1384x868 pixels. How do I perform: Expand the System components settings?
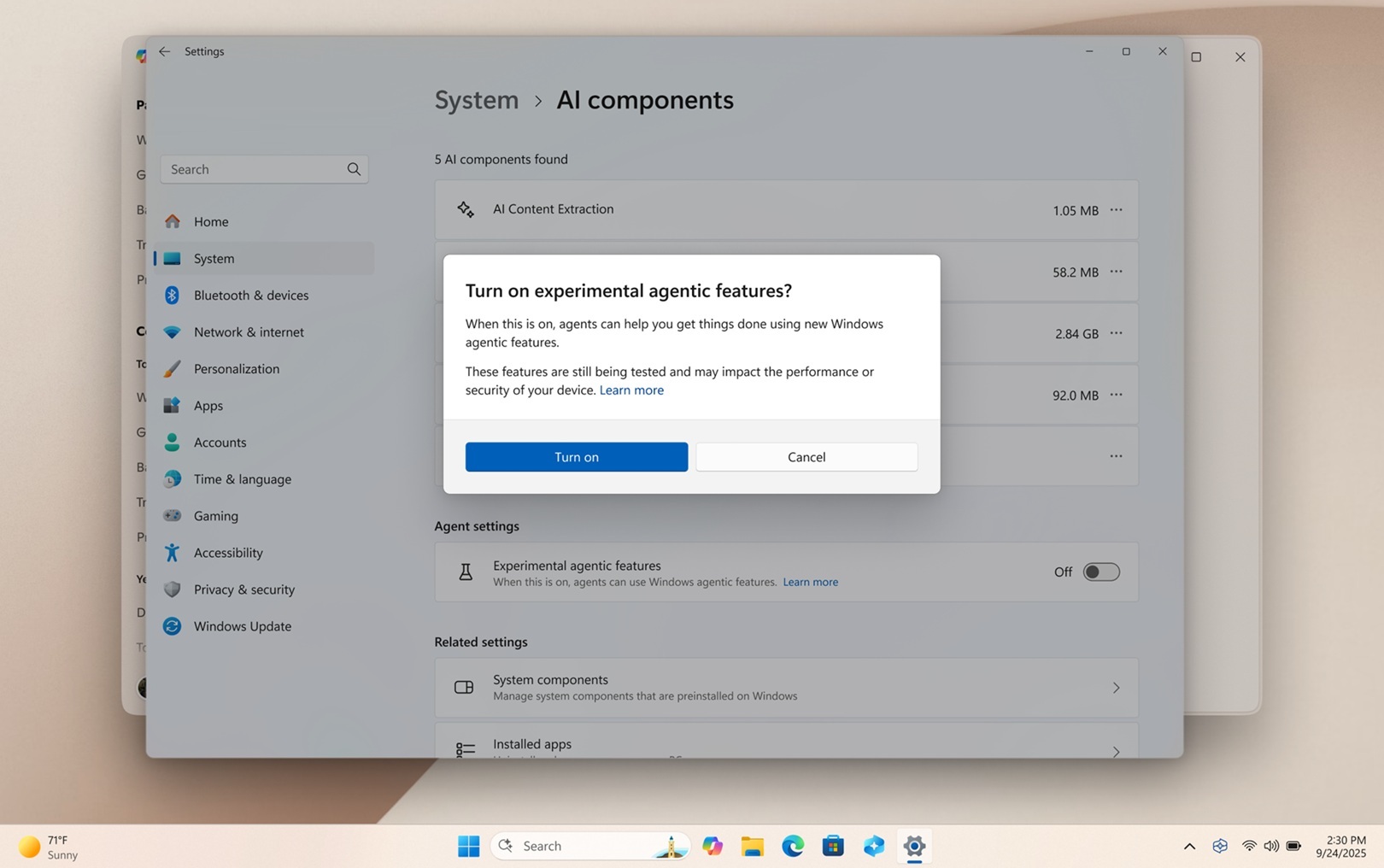pyautogui.click(x=785, y=687)
